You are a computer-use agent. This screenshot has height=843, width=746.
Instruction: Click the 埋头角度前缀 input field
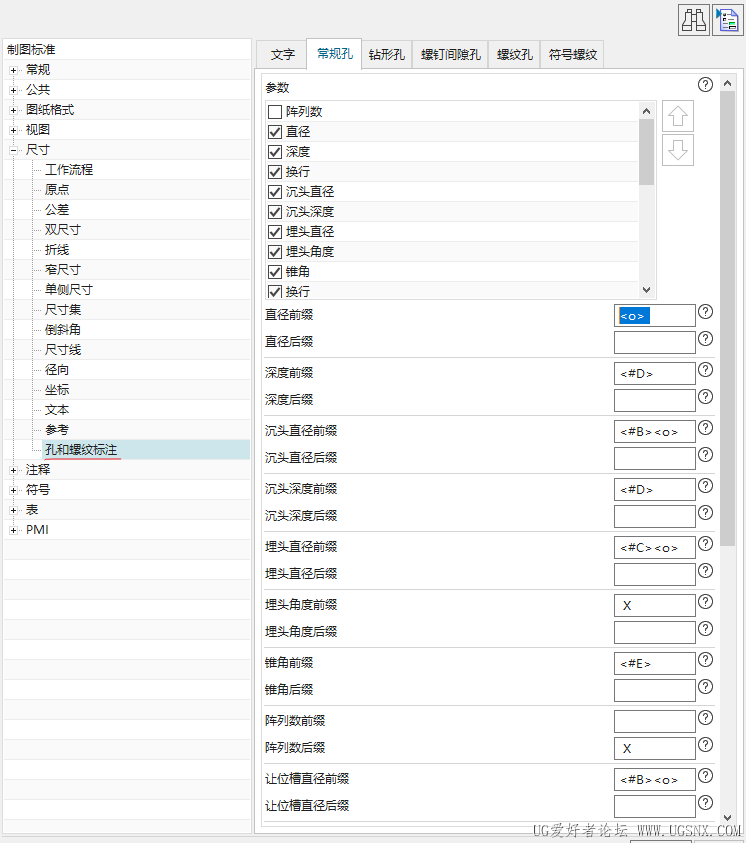[x=655, y=605]
